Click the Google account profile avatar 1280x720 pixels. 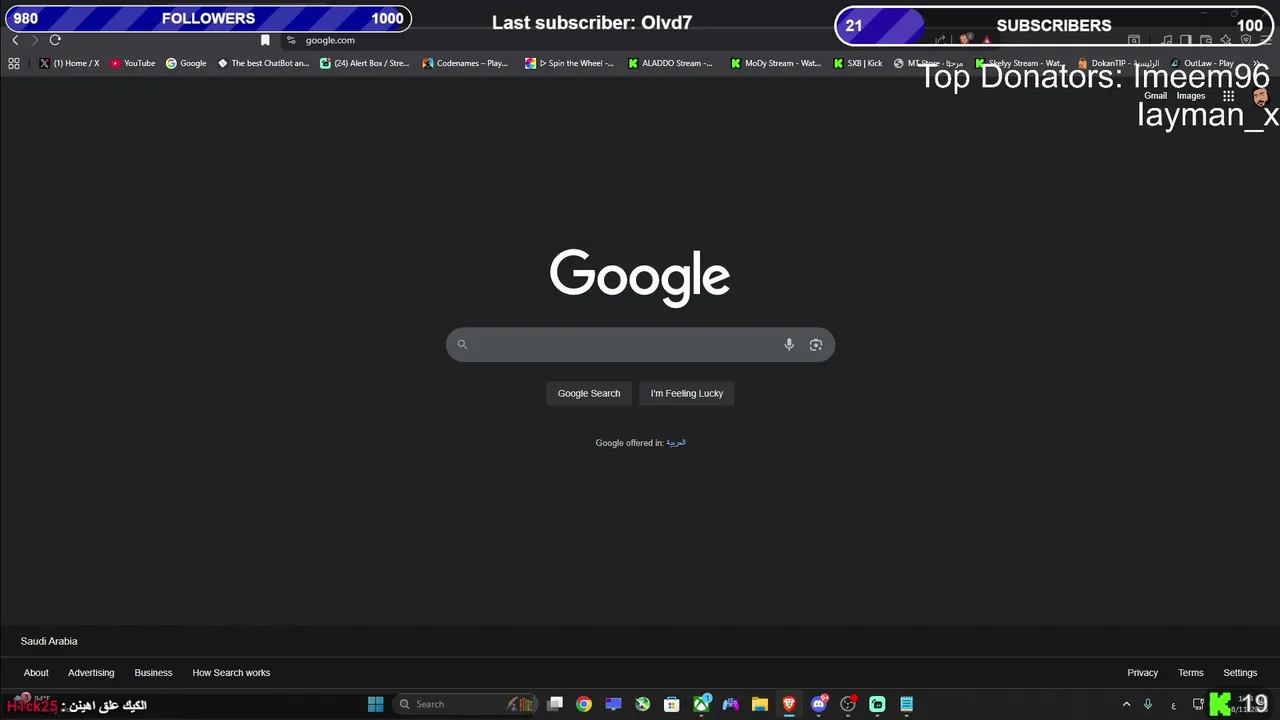pyautogui.click(x=1262, y=97)
